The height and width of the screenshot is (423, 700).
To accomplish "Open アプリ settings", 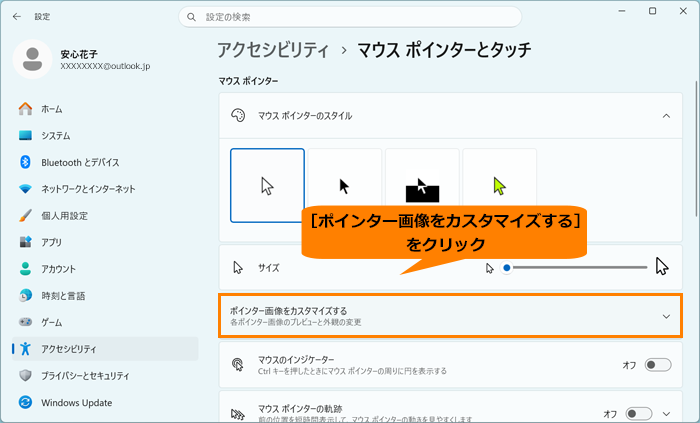I will coord(105,242).
